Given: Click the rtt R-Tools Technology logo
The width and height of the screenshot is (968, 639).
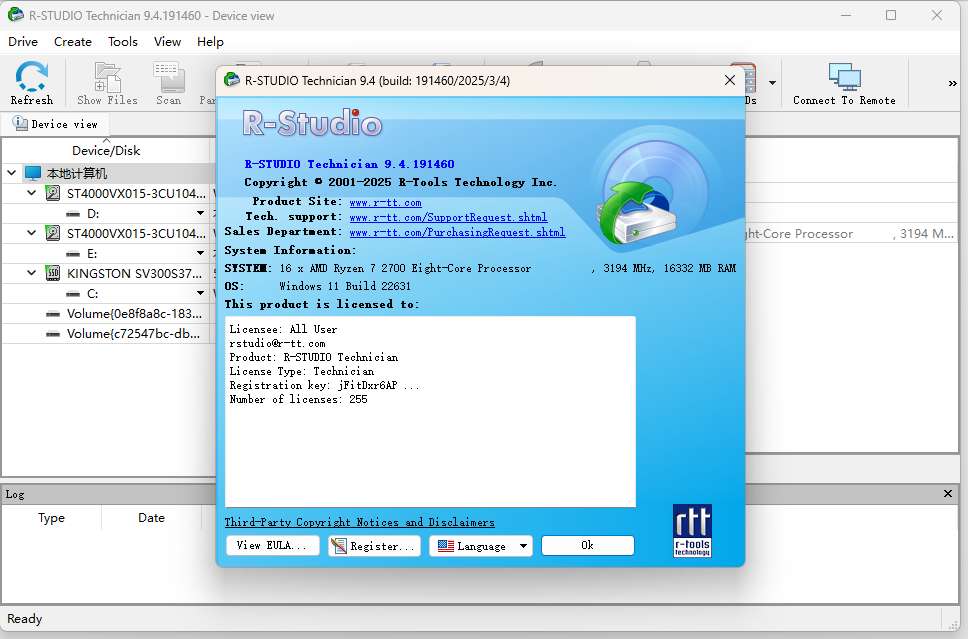Looking at the screenshot, I should 692,530.
